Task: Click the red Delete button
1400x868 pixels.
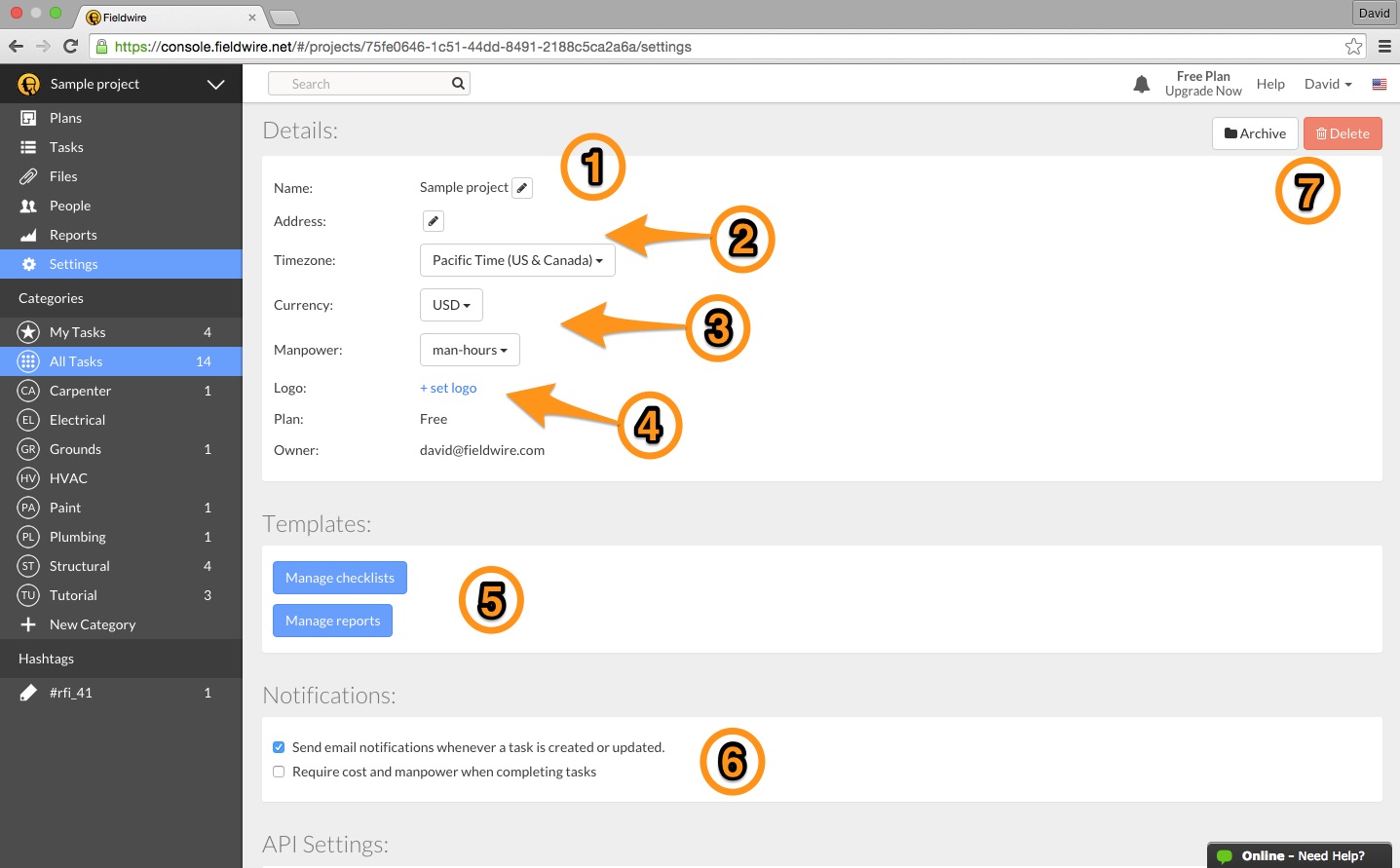Action: [x=1343, y=133]
